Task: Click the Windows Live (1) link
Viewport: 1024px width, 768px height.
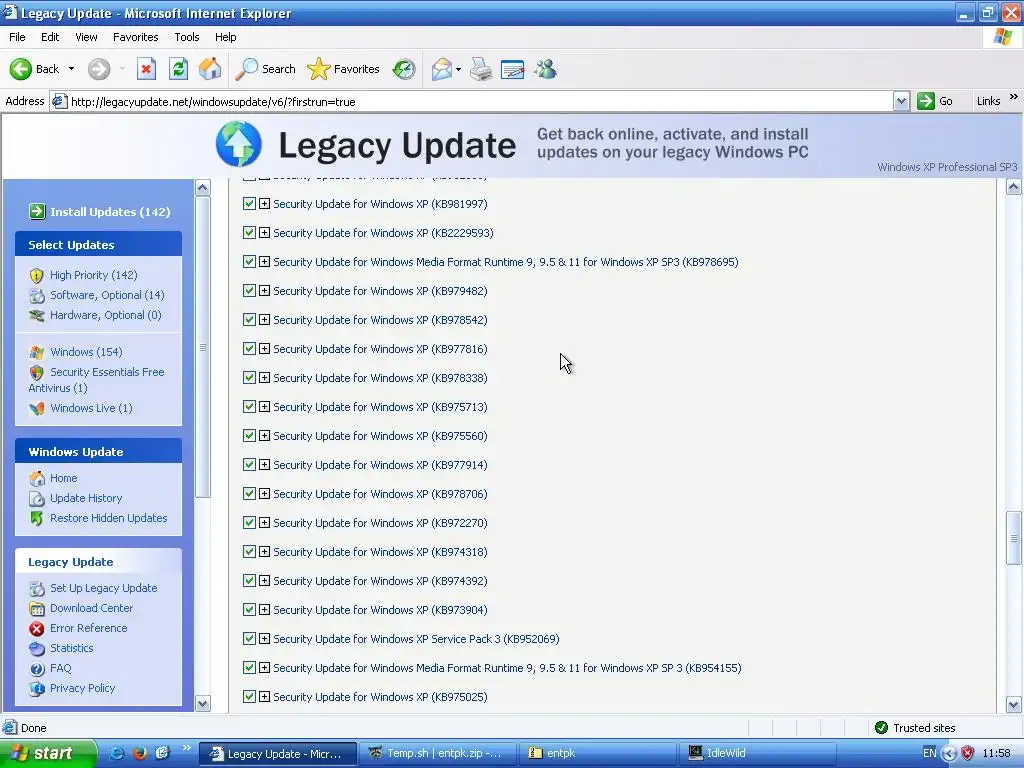Action: (x=91, y=408)
